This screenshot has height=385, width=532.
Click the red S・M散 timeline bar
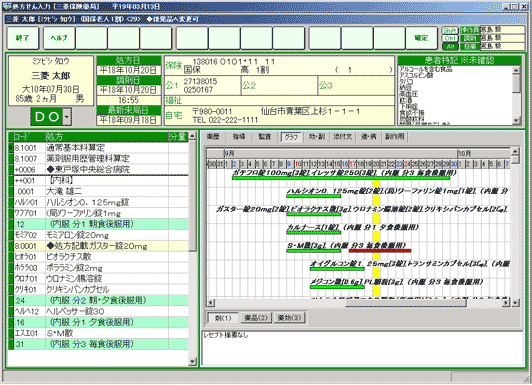[380, 251]
